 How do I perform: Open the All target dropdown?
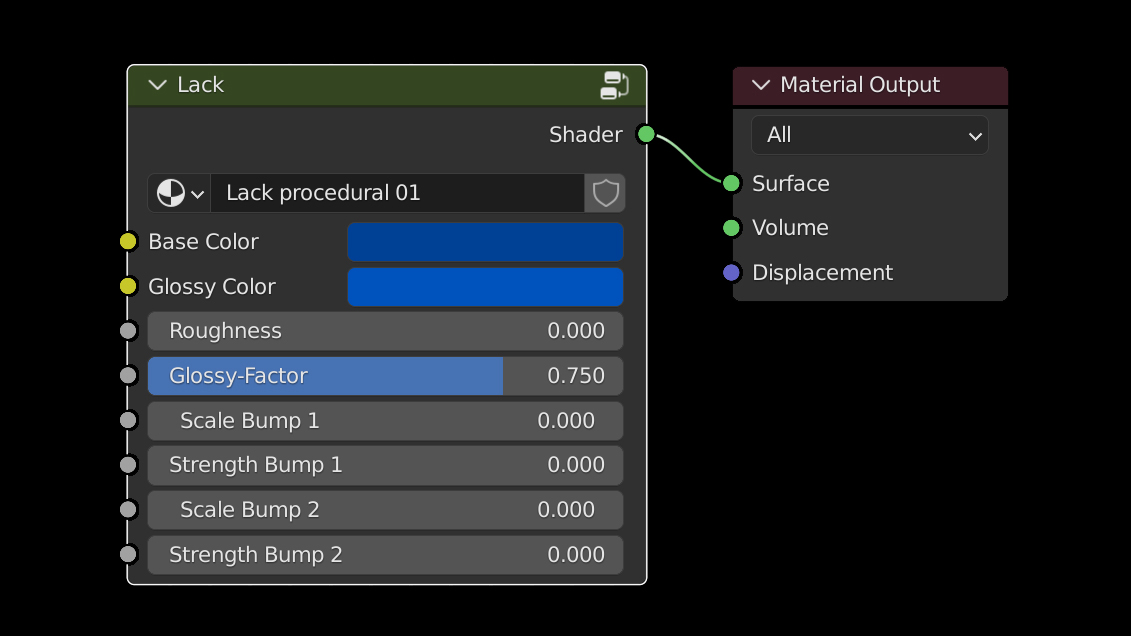[869, 135]
